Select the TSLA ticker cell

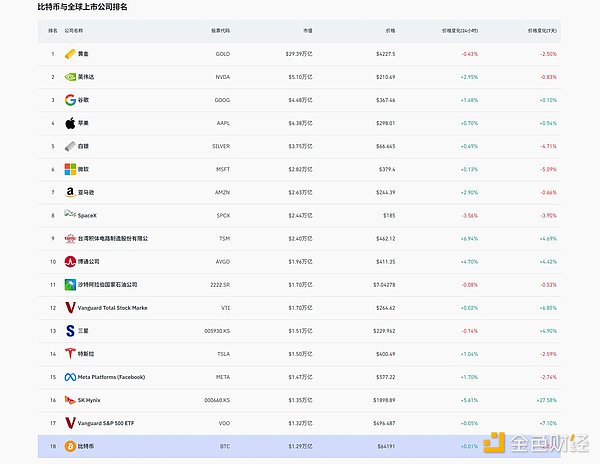click(224, 354)
